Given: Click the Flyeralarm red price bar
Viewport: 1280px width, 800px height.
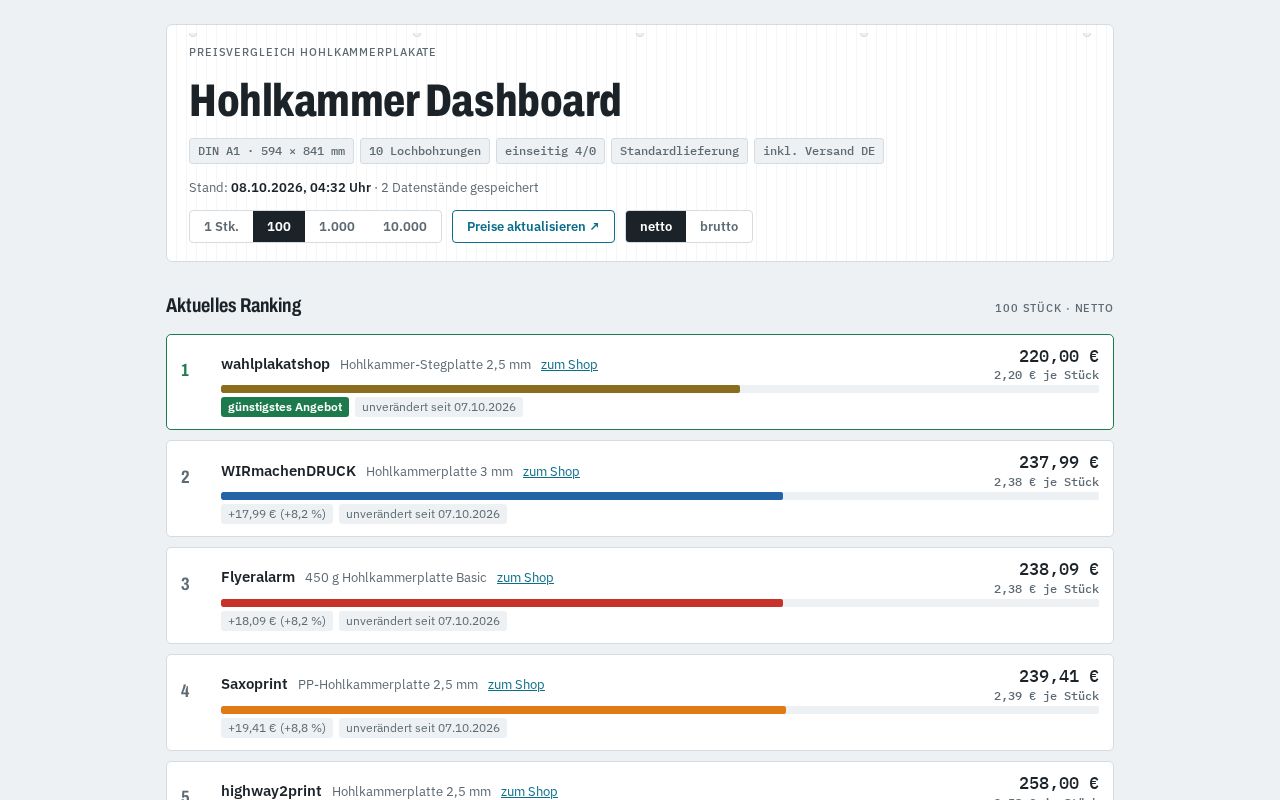Looking at the screenshot, I should 502,603.
